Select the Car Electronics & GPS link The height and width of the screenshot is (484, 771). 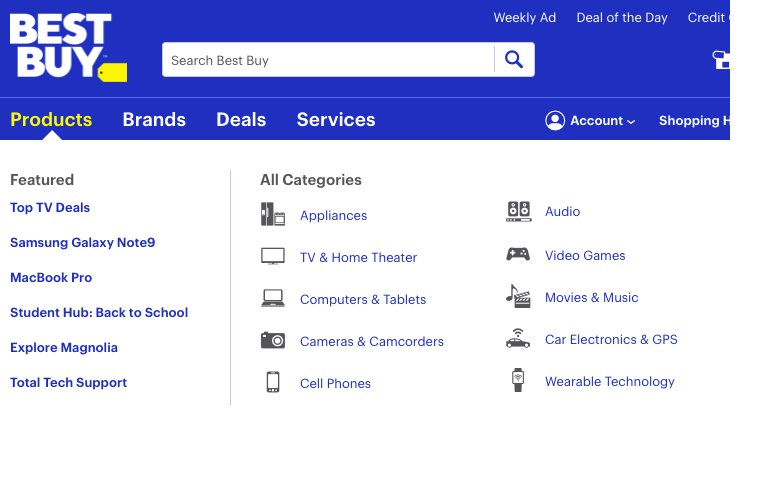[611, 339]
